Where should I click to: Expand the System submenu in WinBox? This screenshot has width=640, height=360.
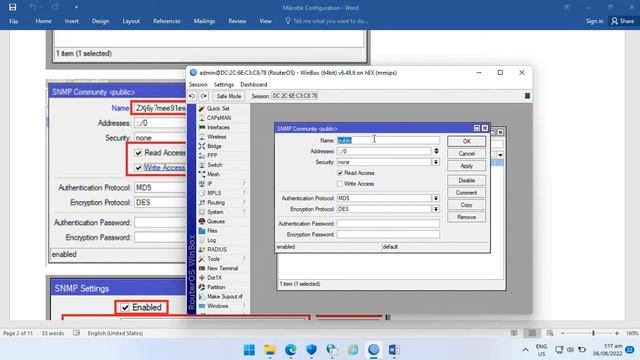tap(244, 212)
